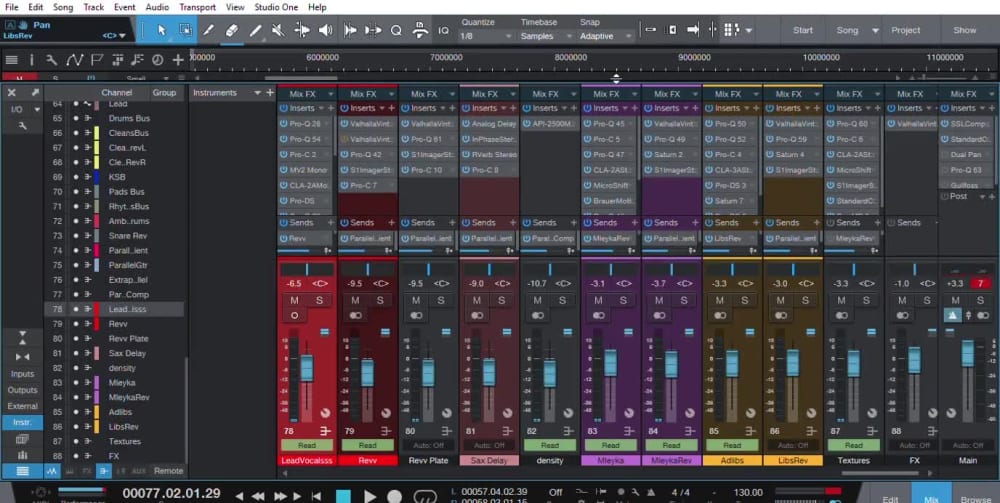The height and width of the screenshot is (503, 1000).
Task: Mute the Adlibs channel
Action: pyautogui.click(x=720, y=300)
